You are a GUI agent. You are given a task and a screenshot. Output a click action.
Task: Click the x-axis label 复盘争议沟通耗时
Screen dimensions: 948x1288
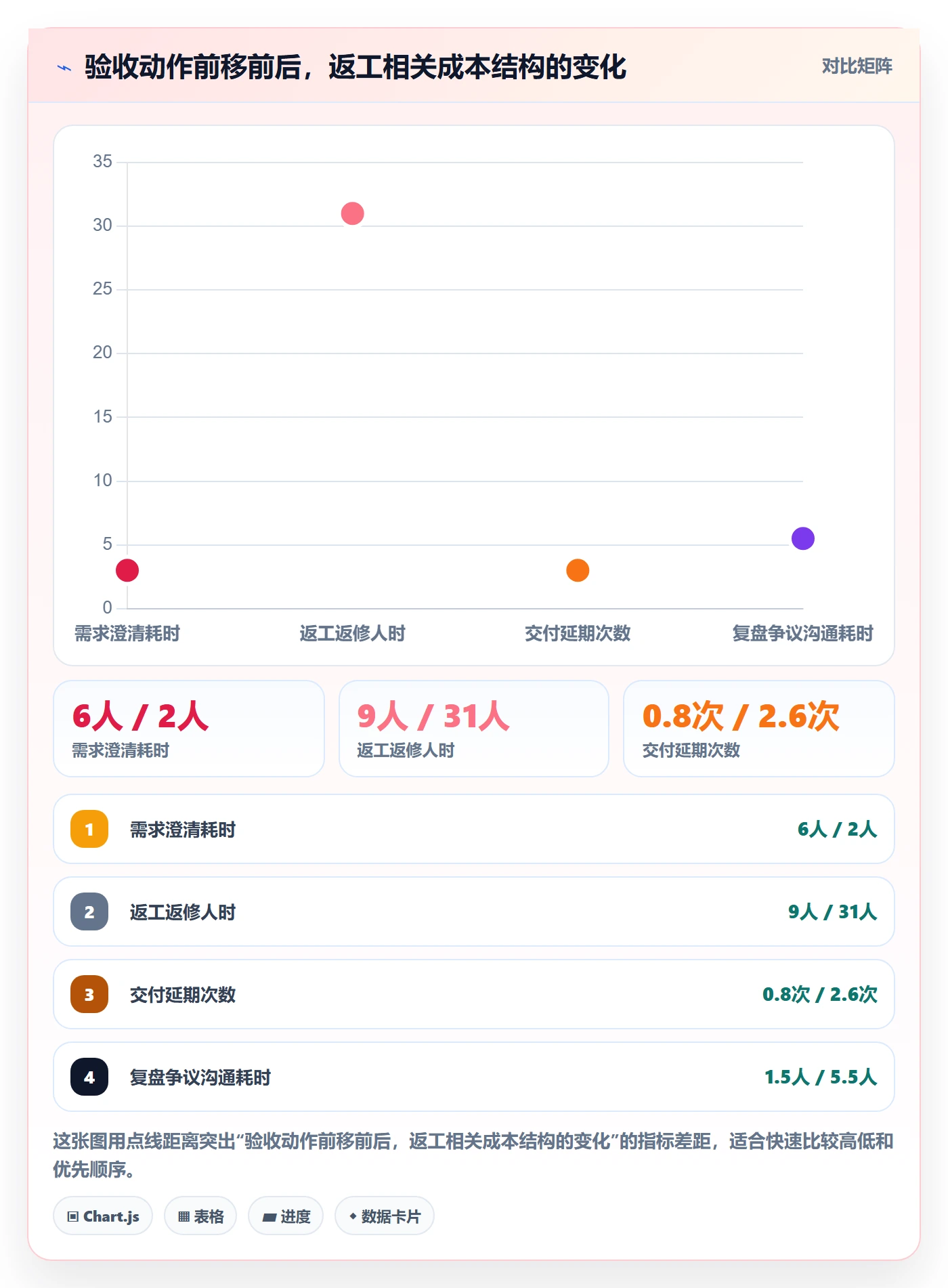802,633
